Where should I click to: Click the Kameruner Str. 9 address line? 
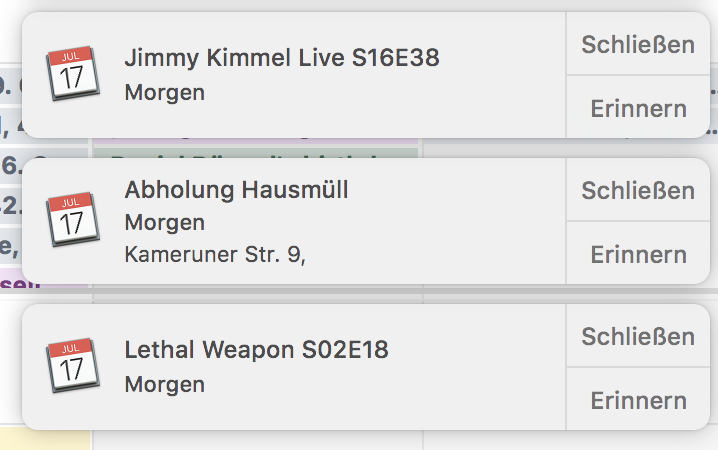point(215,255)
